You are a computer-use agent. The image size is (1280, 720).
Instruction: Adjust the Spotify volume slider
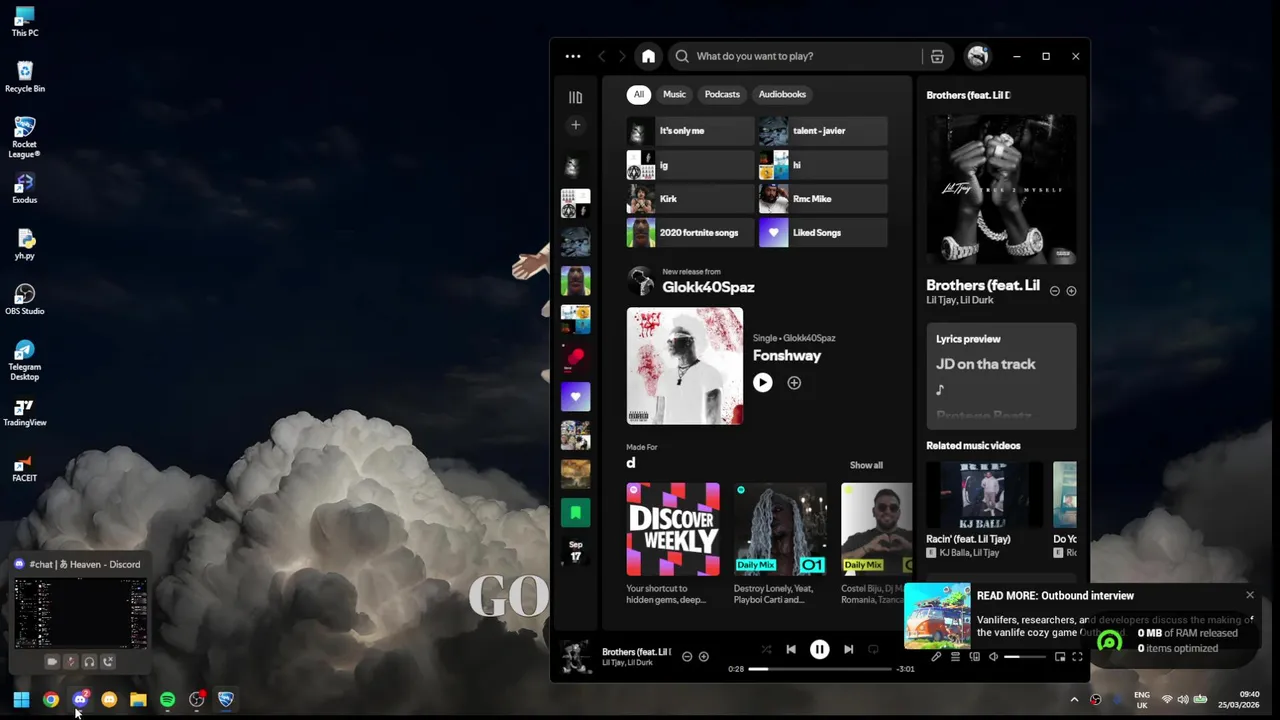1025,657
